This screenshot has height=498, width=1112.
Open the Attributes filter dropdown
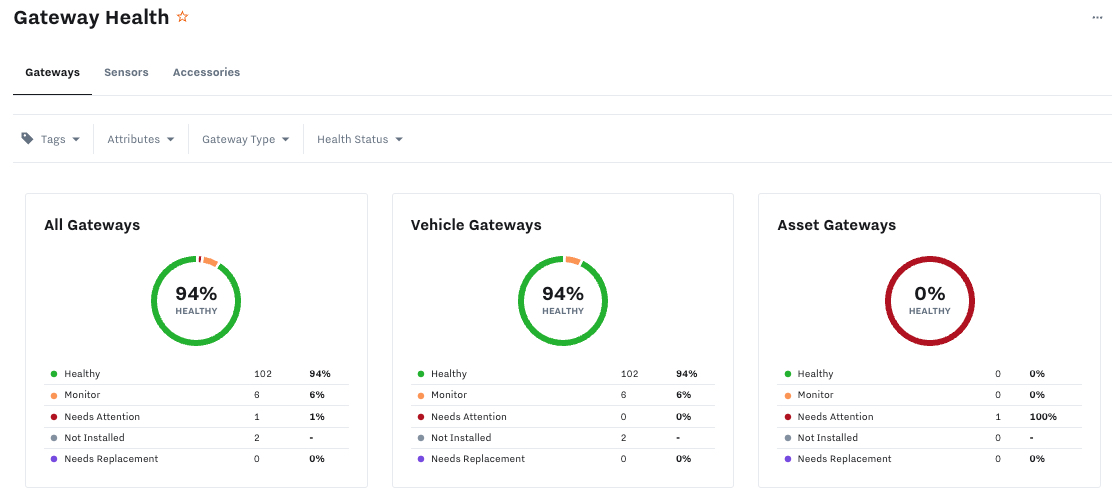[140, 139]
